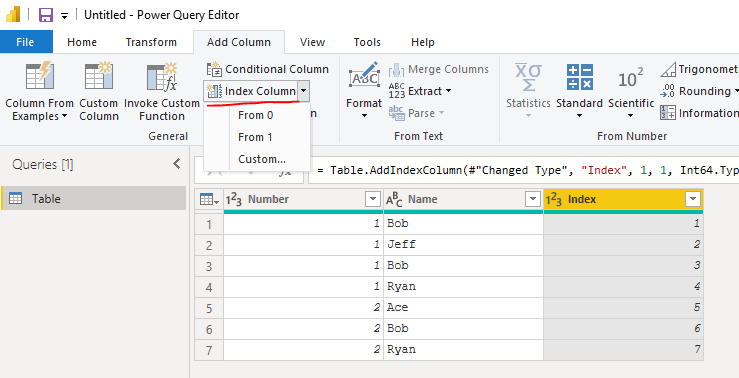
Task: Select the Number column header
Action: click(x=304, y=199)
